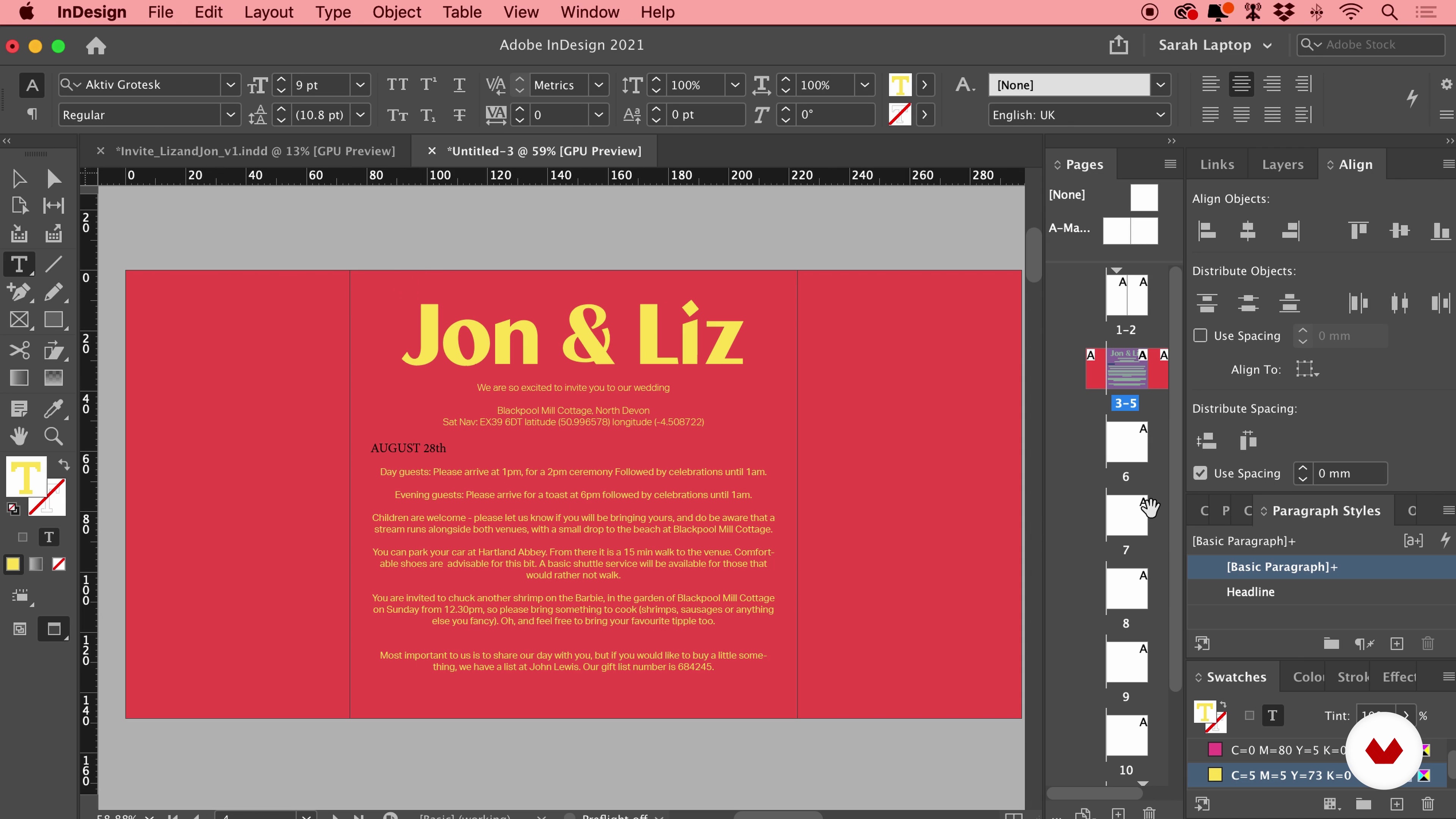Open the Object menu
This screenshot has height=819, width=1456.
point(396,12)
